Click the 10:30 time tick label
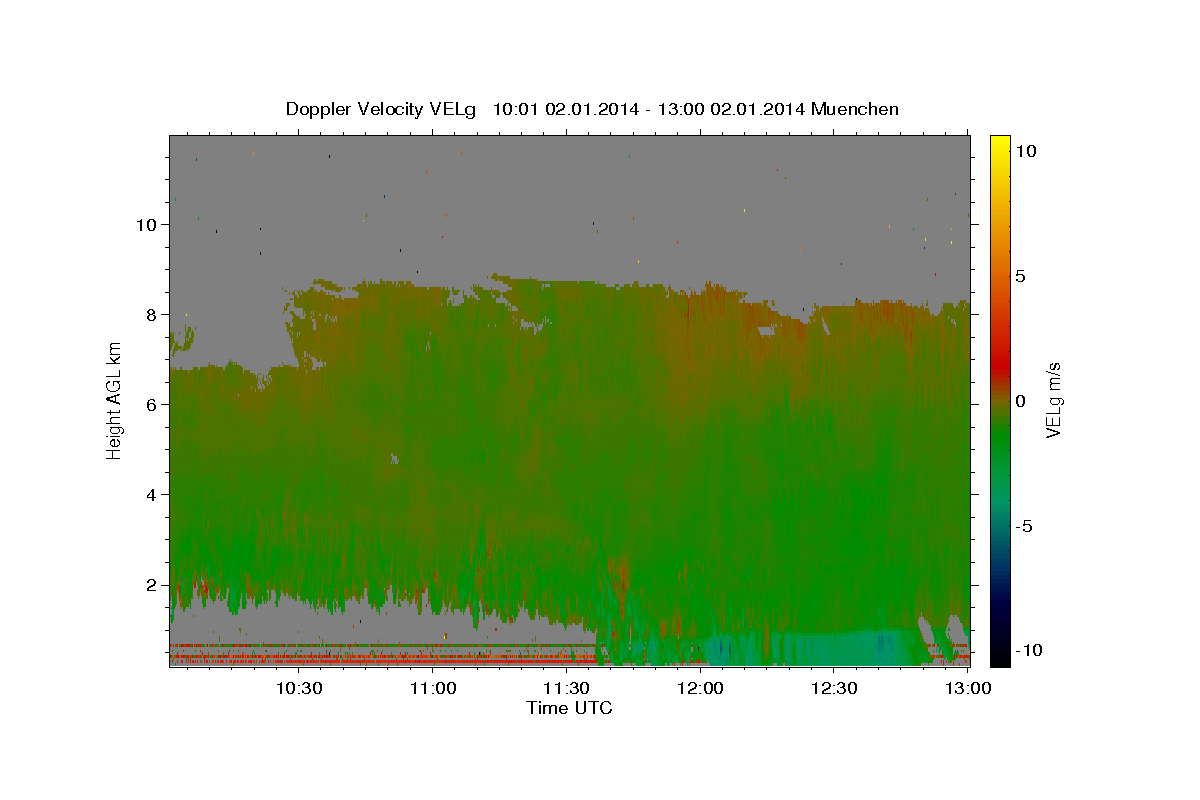This screenshot has width=1200, height=800. click(x=299, y=688)
